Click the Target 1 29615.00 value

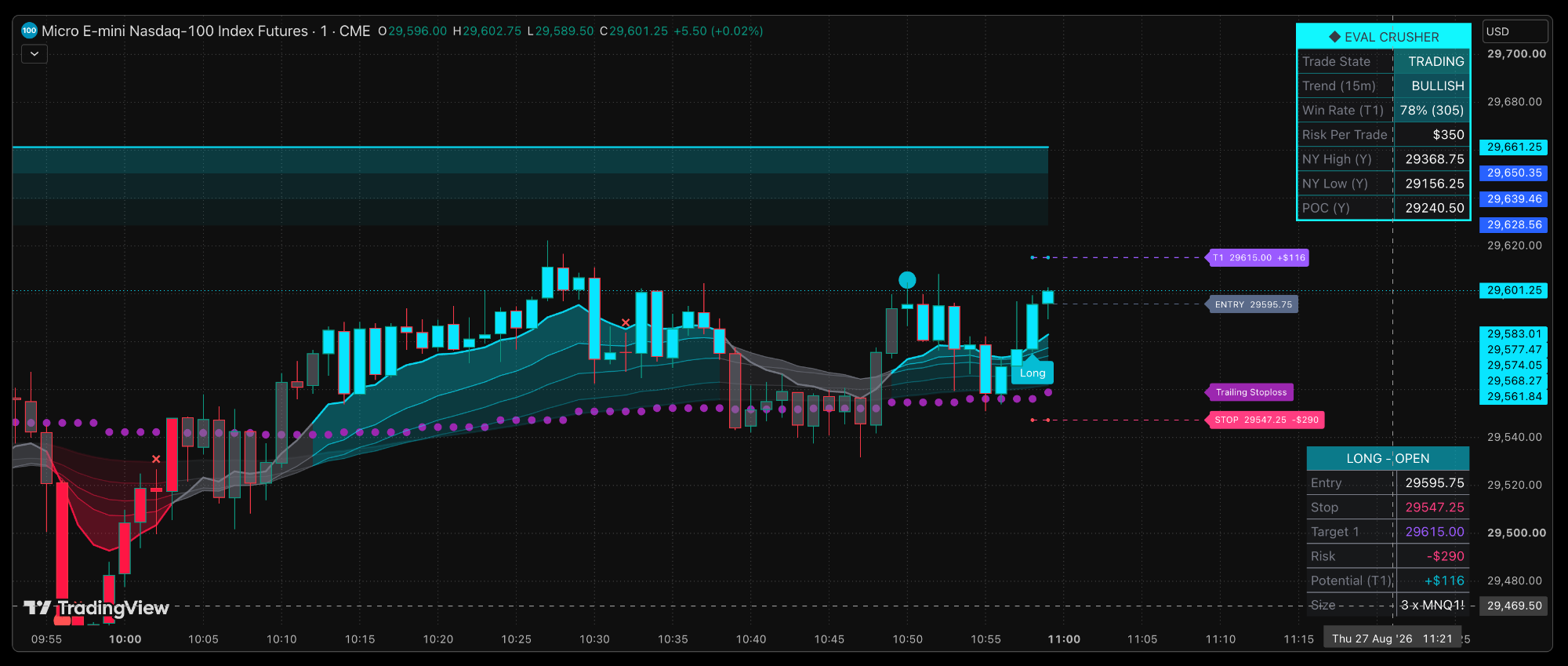point(1434,531)
